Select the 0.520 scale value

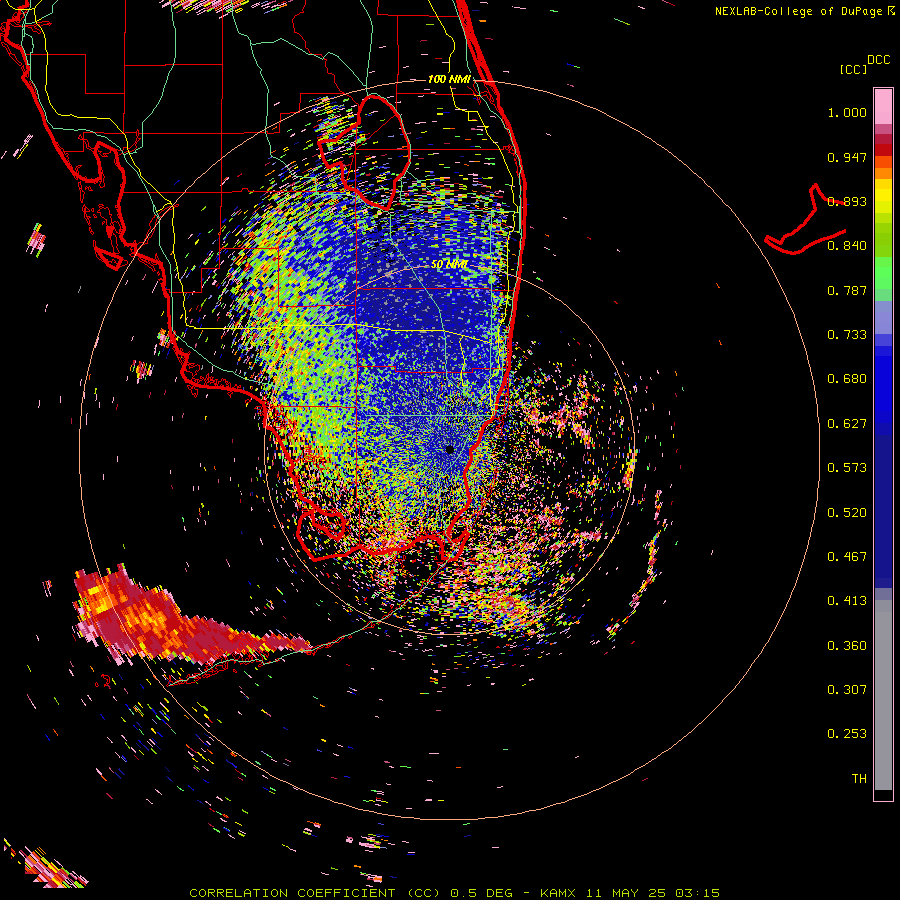(847, 513)
